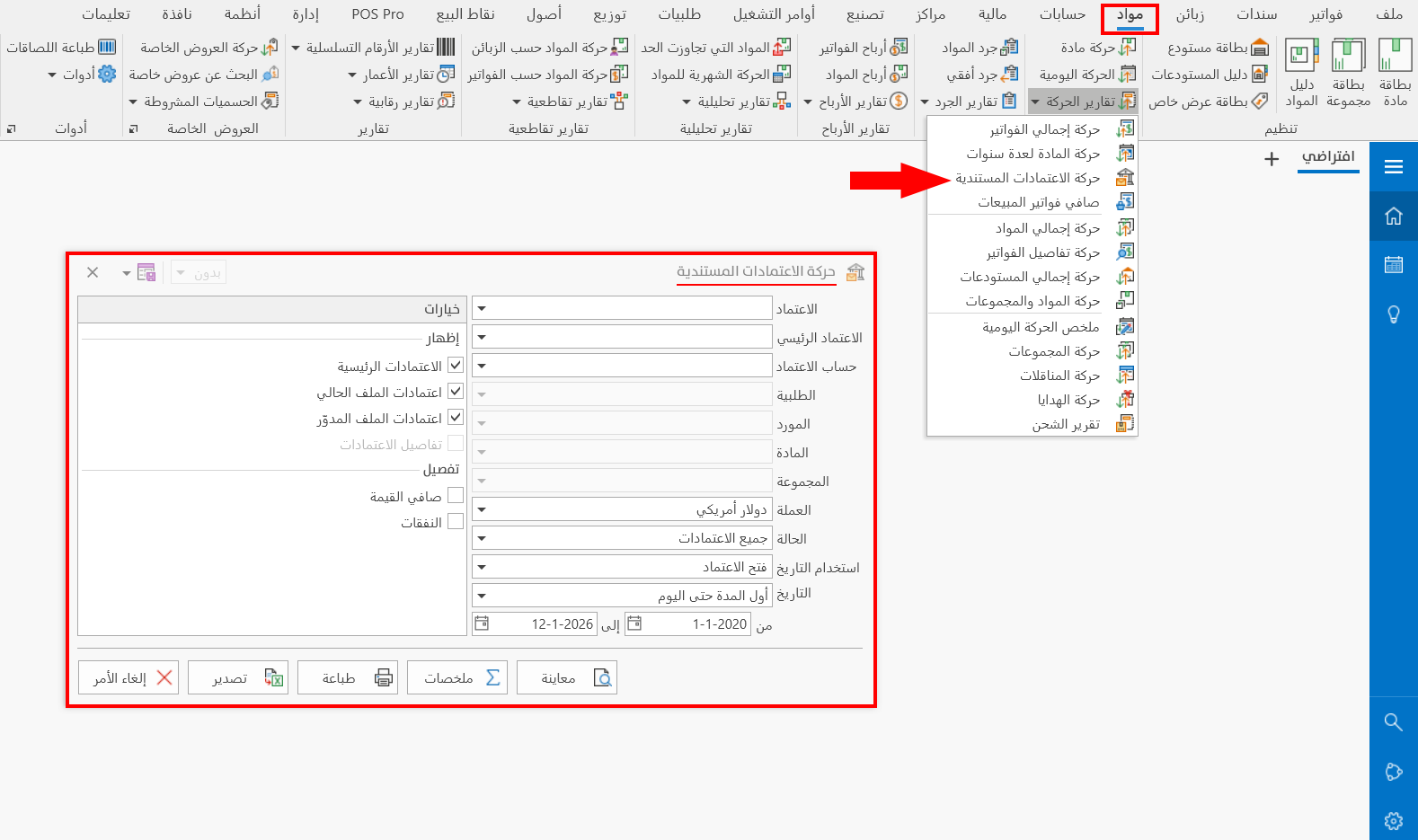Click طباعة print button
The width and height of the screenshot is (1418, 840).
(x=347, y=677)
